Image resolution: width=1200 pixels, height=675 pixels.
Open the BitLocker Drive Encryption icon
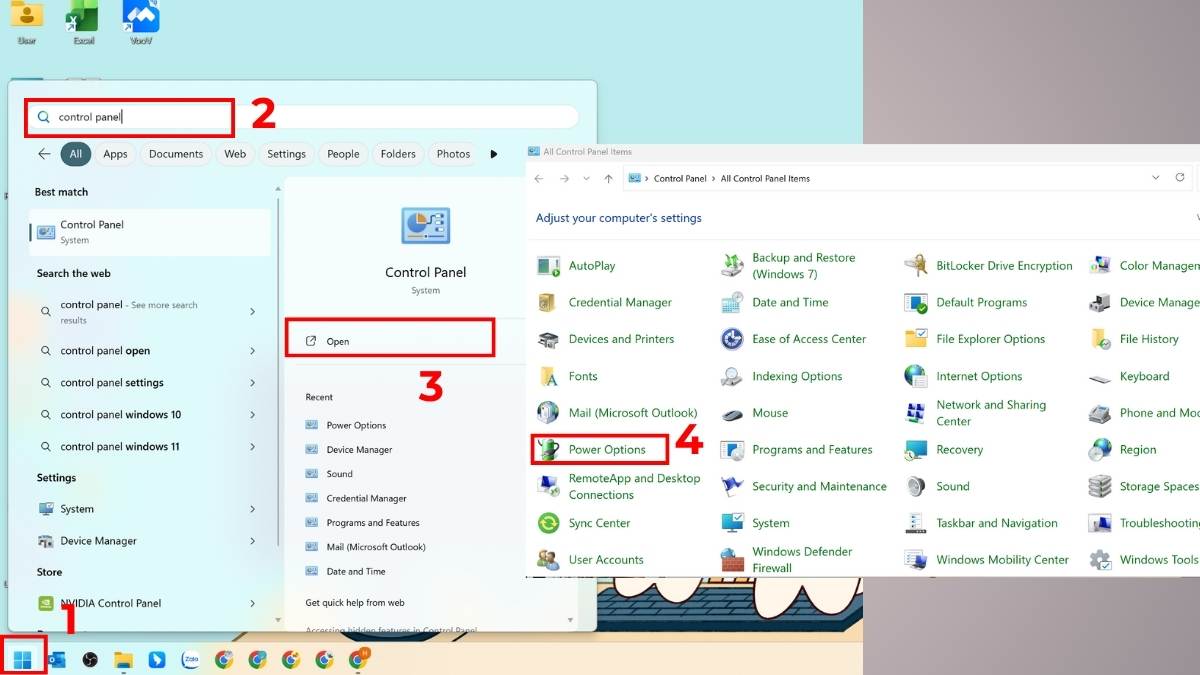(x=916, y=266)
